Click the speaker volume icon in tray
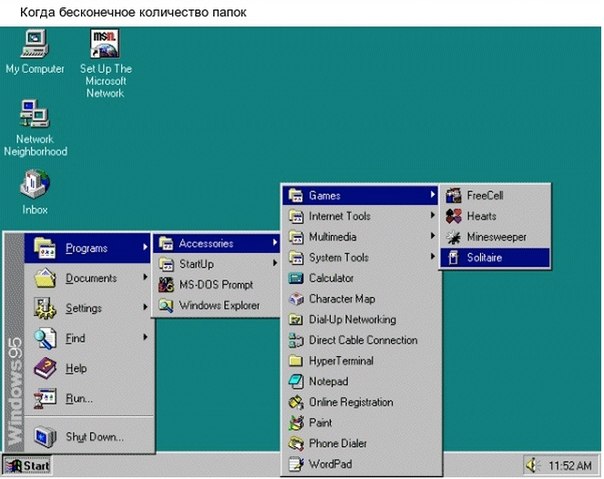This screenshot has height=479, width=604. coord(533,466)
